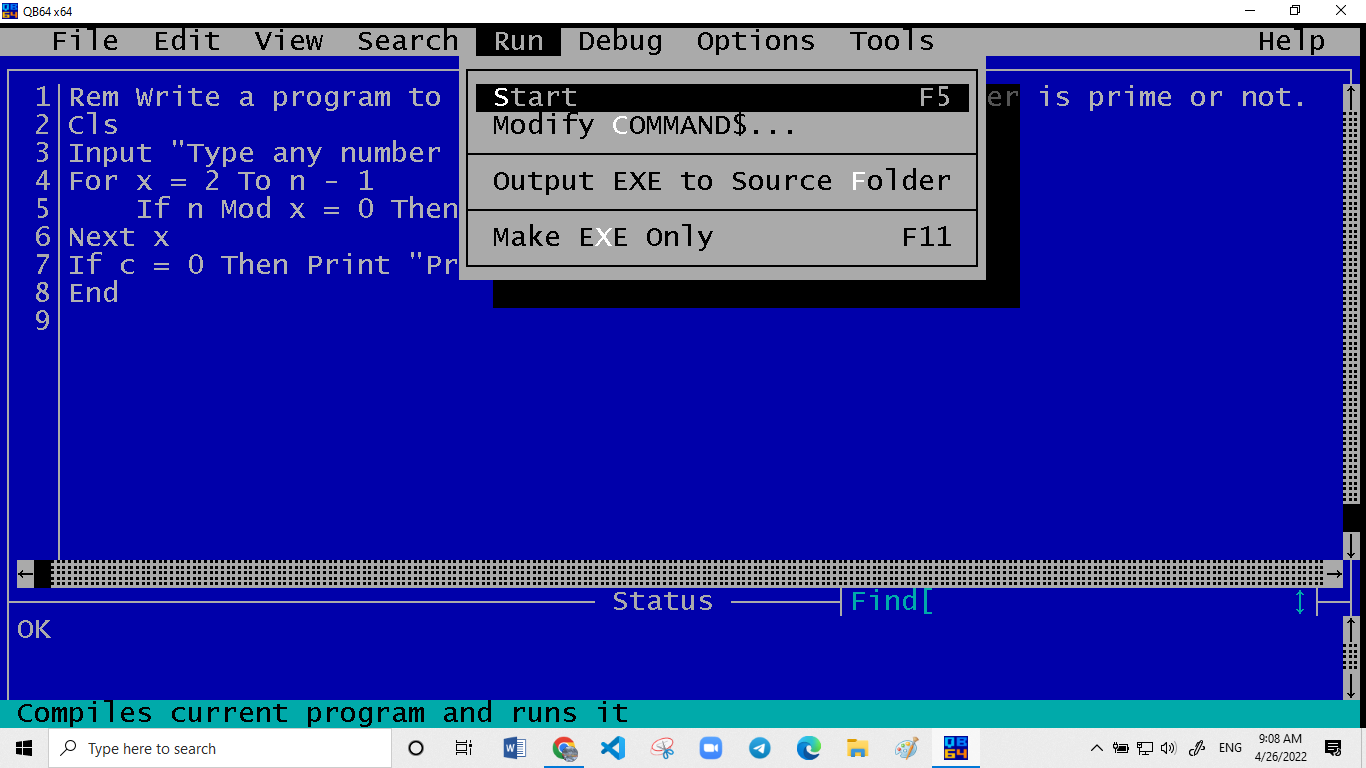Open Task View on the taskbar
Viewport: 1366px width, 768px height.
point(464,748)
